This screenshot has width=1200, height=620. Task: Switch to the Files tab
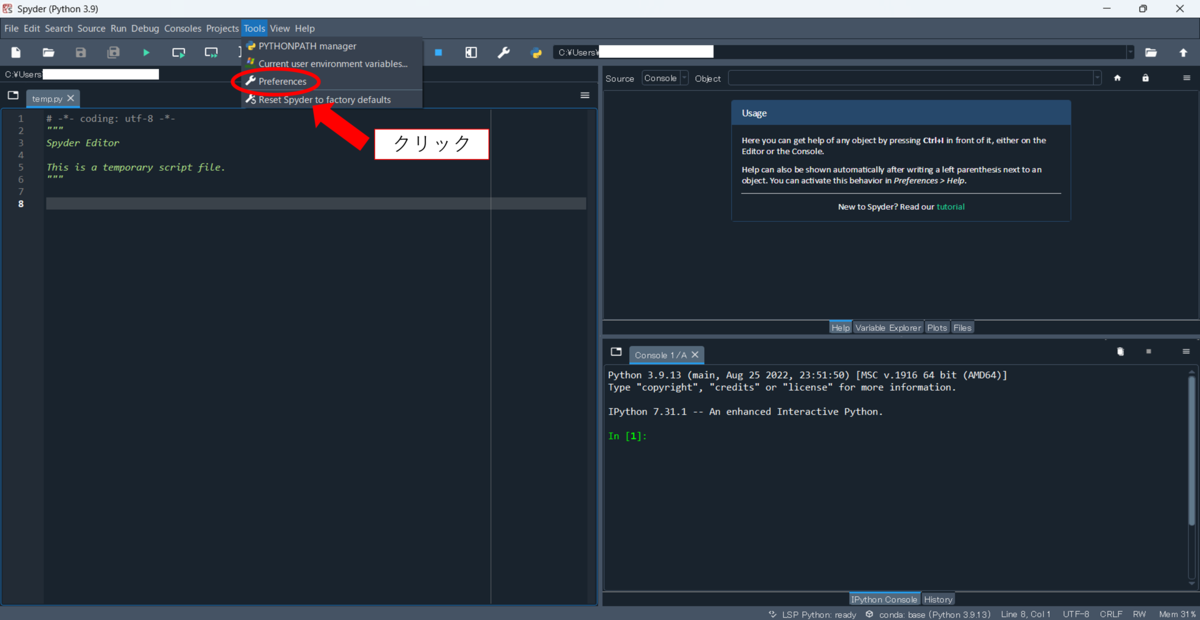click(x=962, y=327)
